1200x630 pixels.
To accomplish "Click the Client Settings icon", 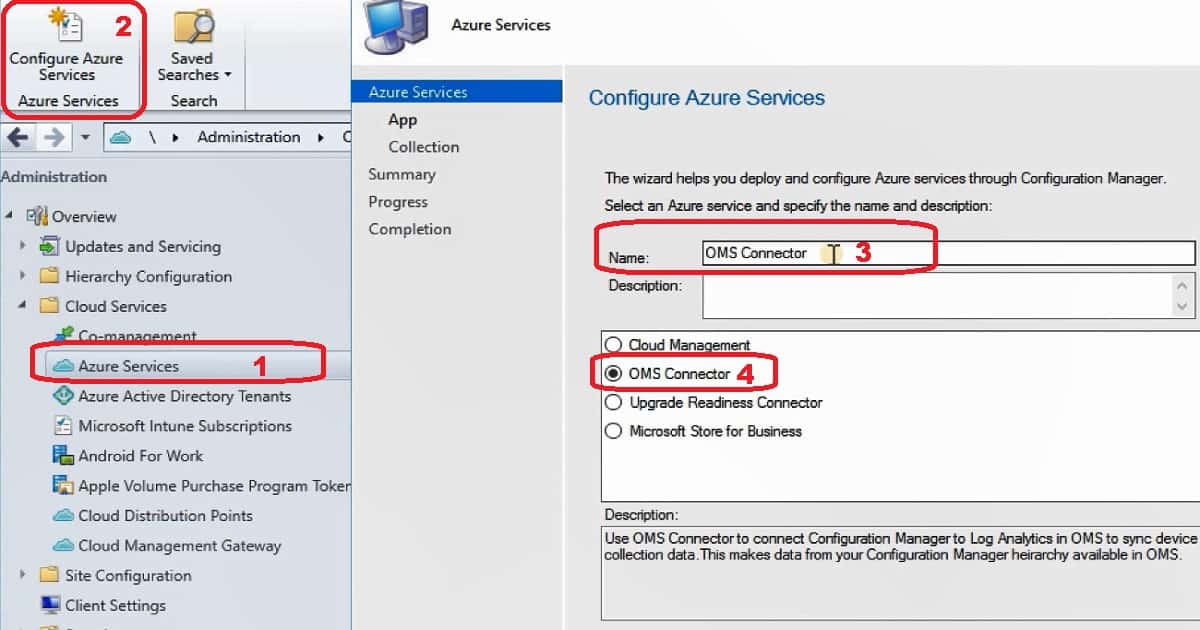I will click(x=53, y=606).
